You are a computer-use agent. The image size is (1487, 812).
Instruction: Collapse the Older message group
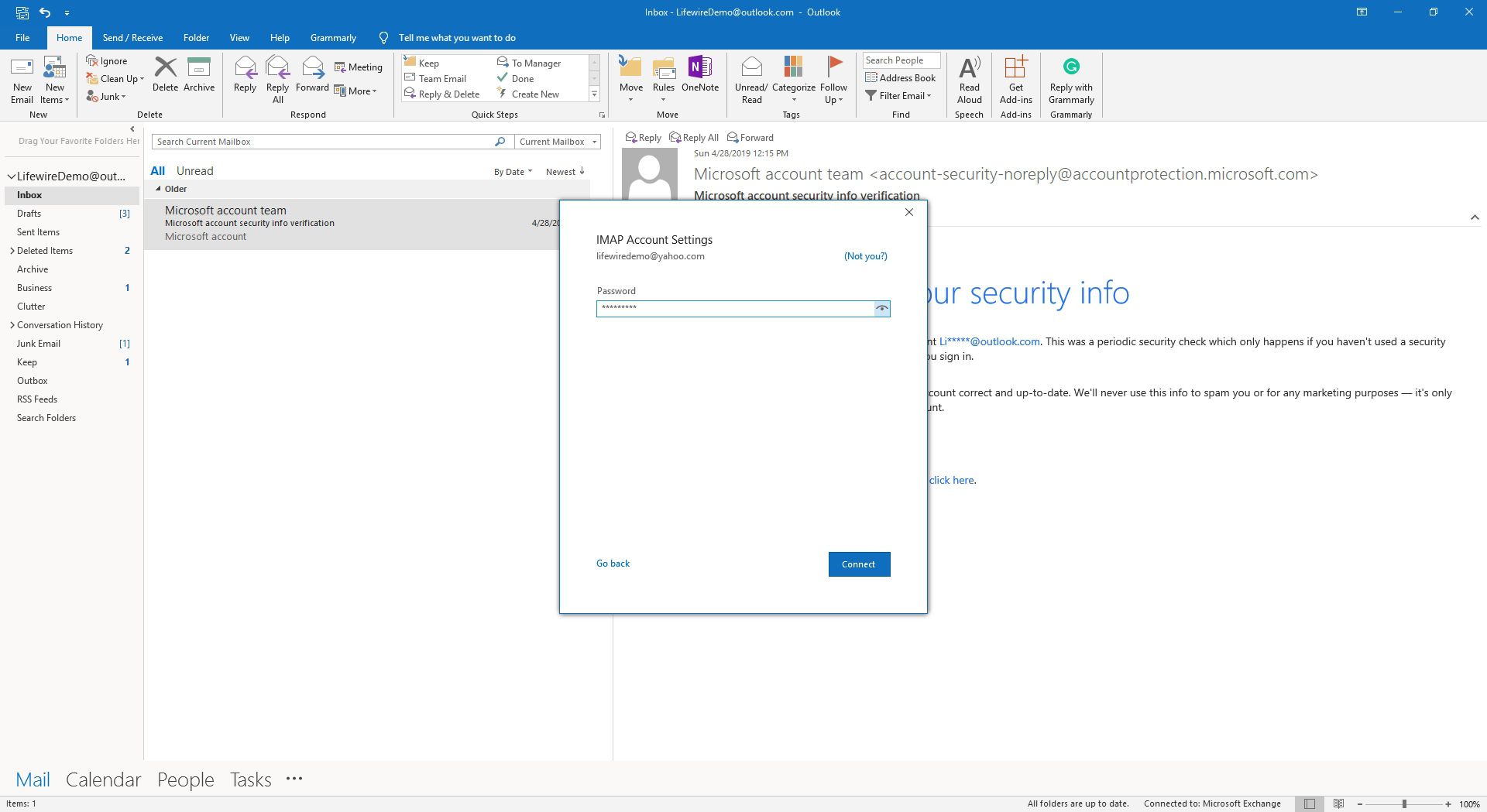(158, 189)
